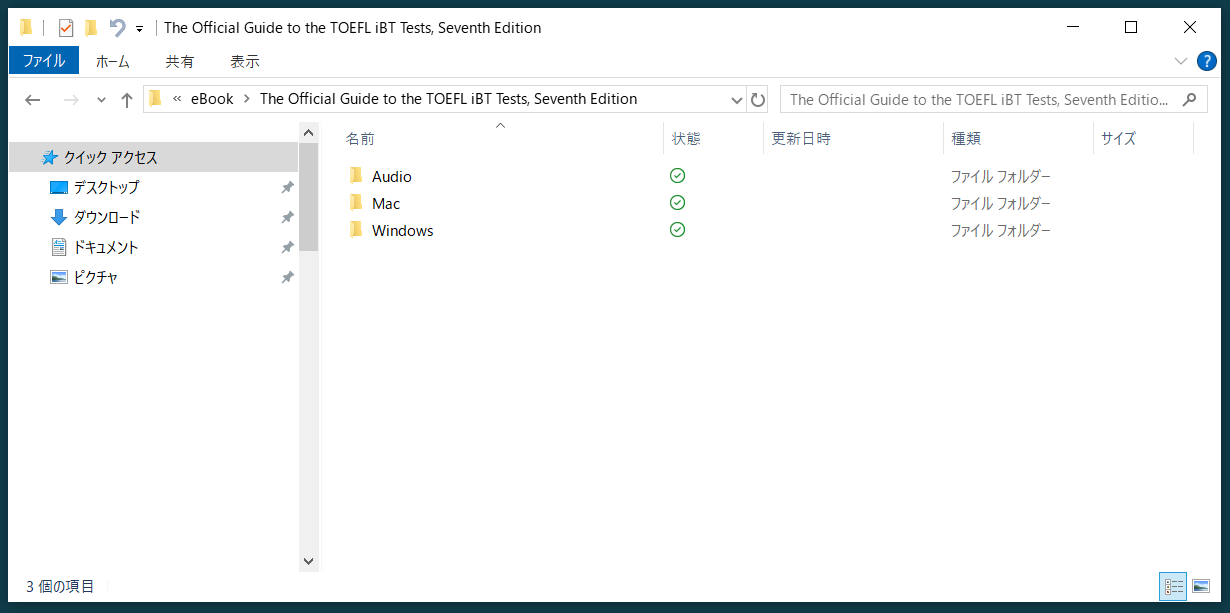Click the green sync status icon beside Audio
Viewport: 1230px width, 613px height.
click(677, 175)
